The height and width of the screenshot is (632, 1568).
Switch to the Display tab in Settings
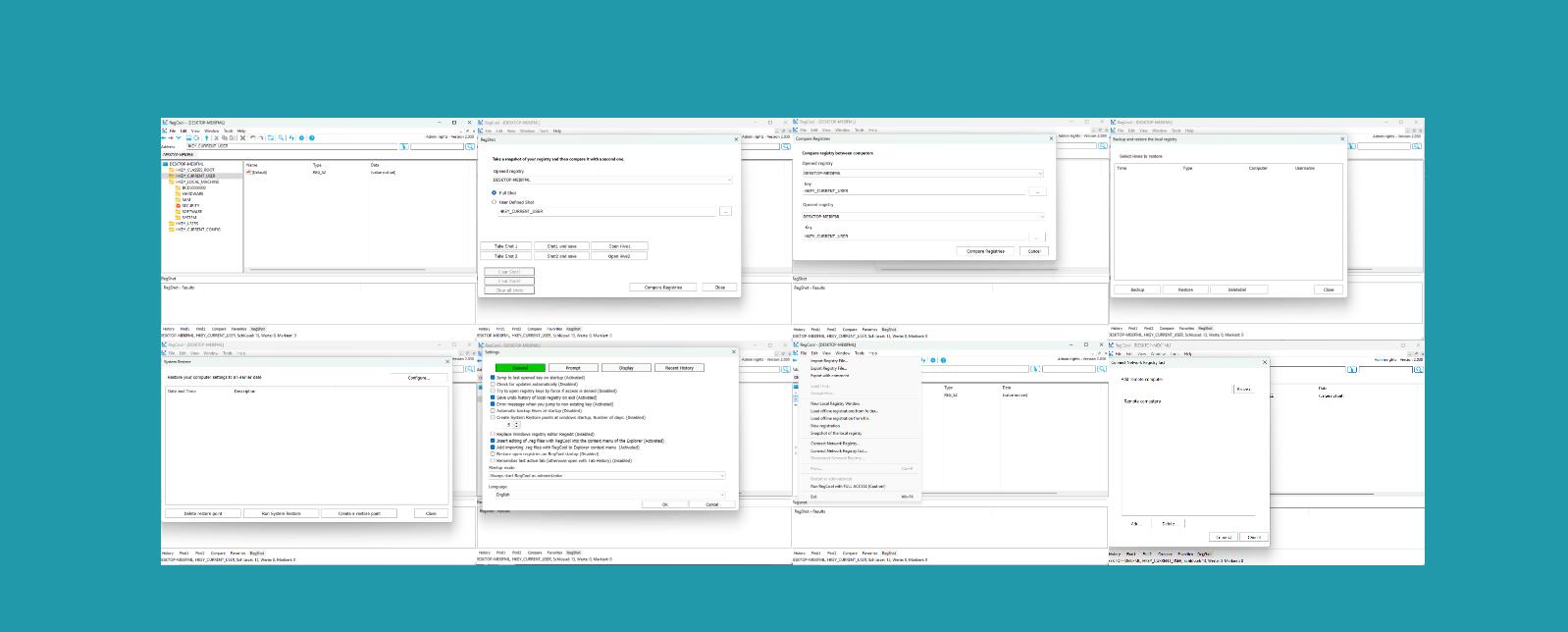626,368
